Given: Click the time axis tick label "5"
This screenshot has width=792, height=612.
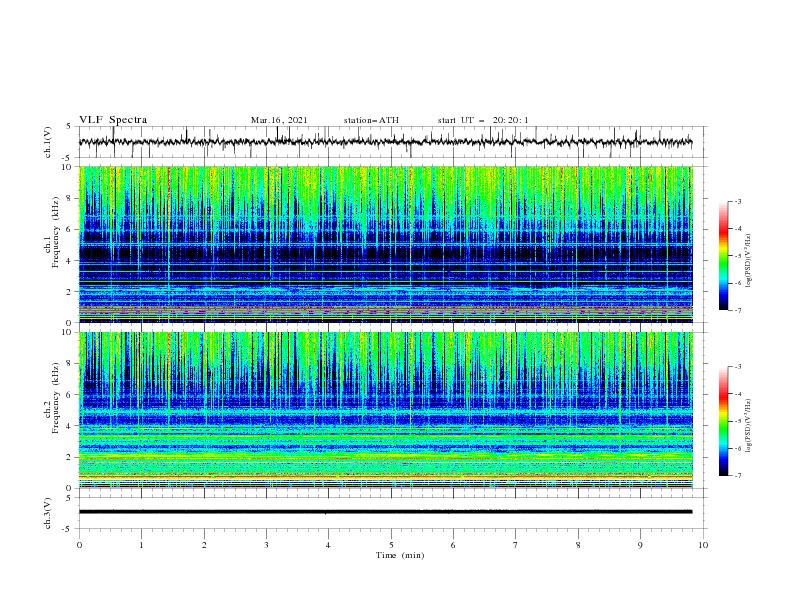Looking at the screenshot, I should pyautogui.click(x=391, y=545).
